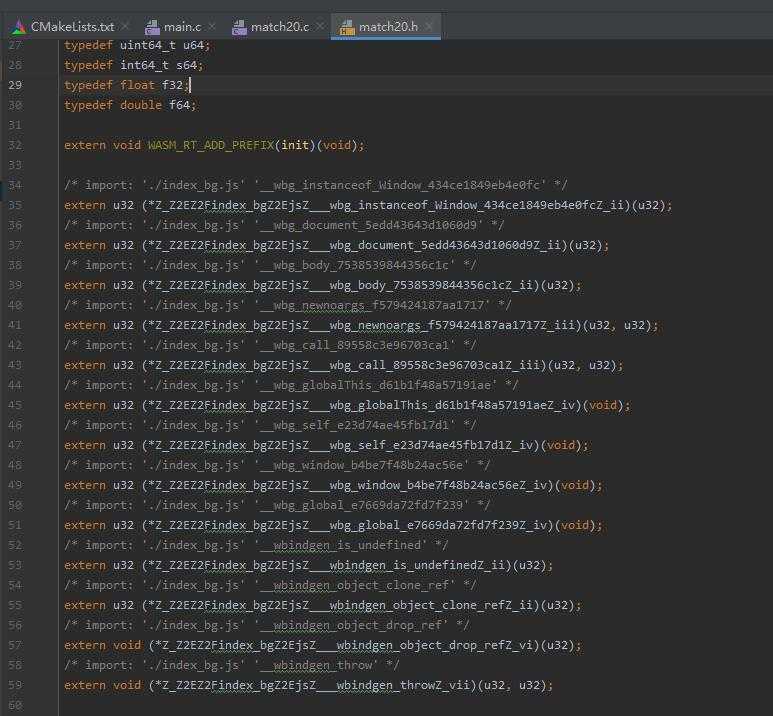The width and height of the screenshot is (773, 716).
Task: Click the header file icon on match20.h tab
Action: 346,26
